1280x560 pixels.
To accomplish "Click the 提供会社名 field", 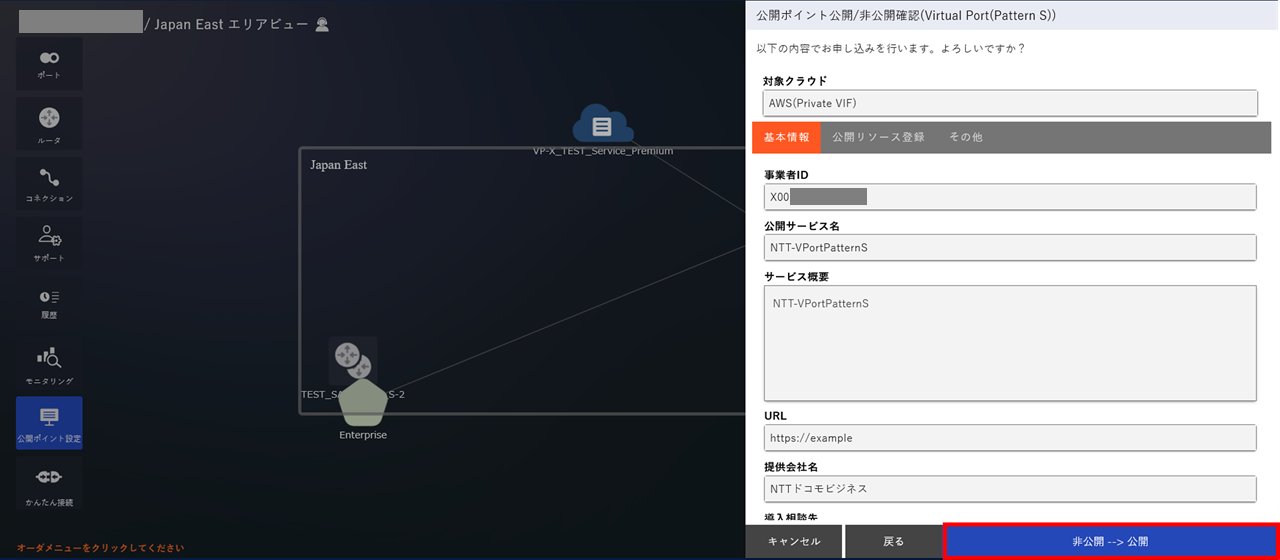I will point(1010,489).
